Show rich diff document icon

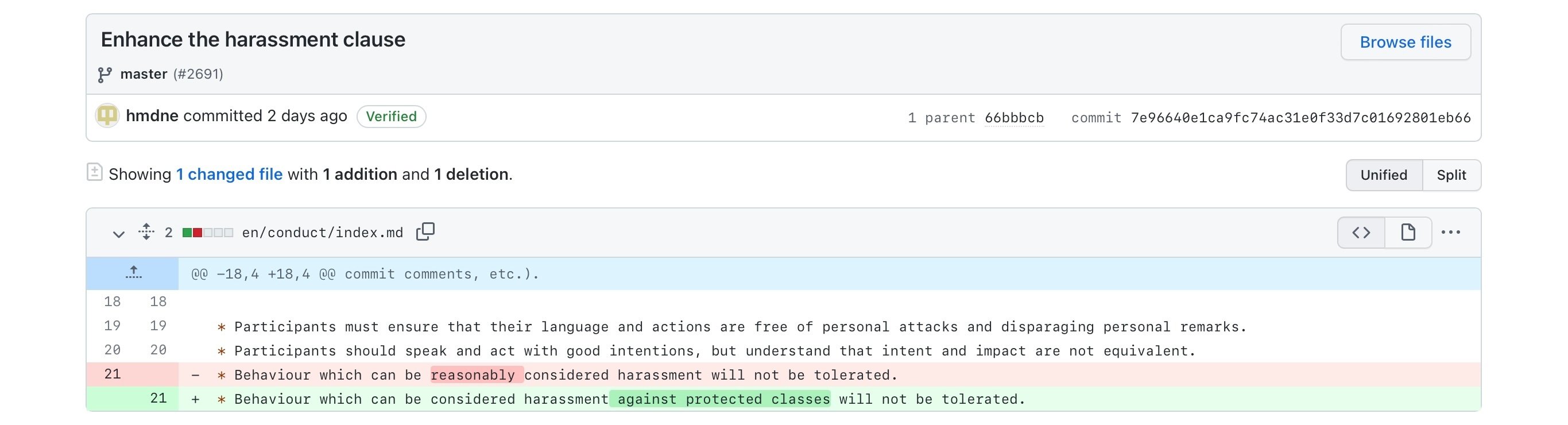pyautogui.click(x=1408, y=233)
